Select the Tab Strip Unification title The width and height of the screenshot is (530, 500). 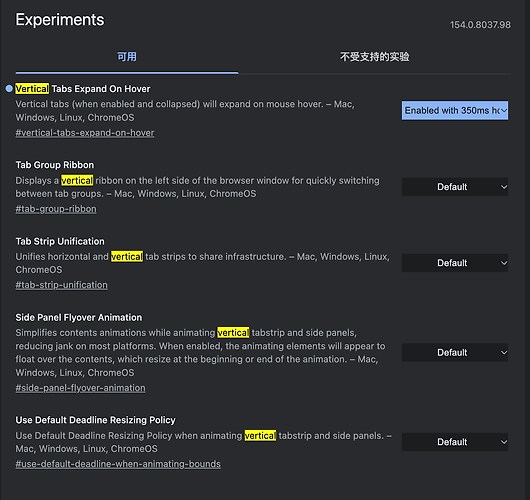[60, 241]
